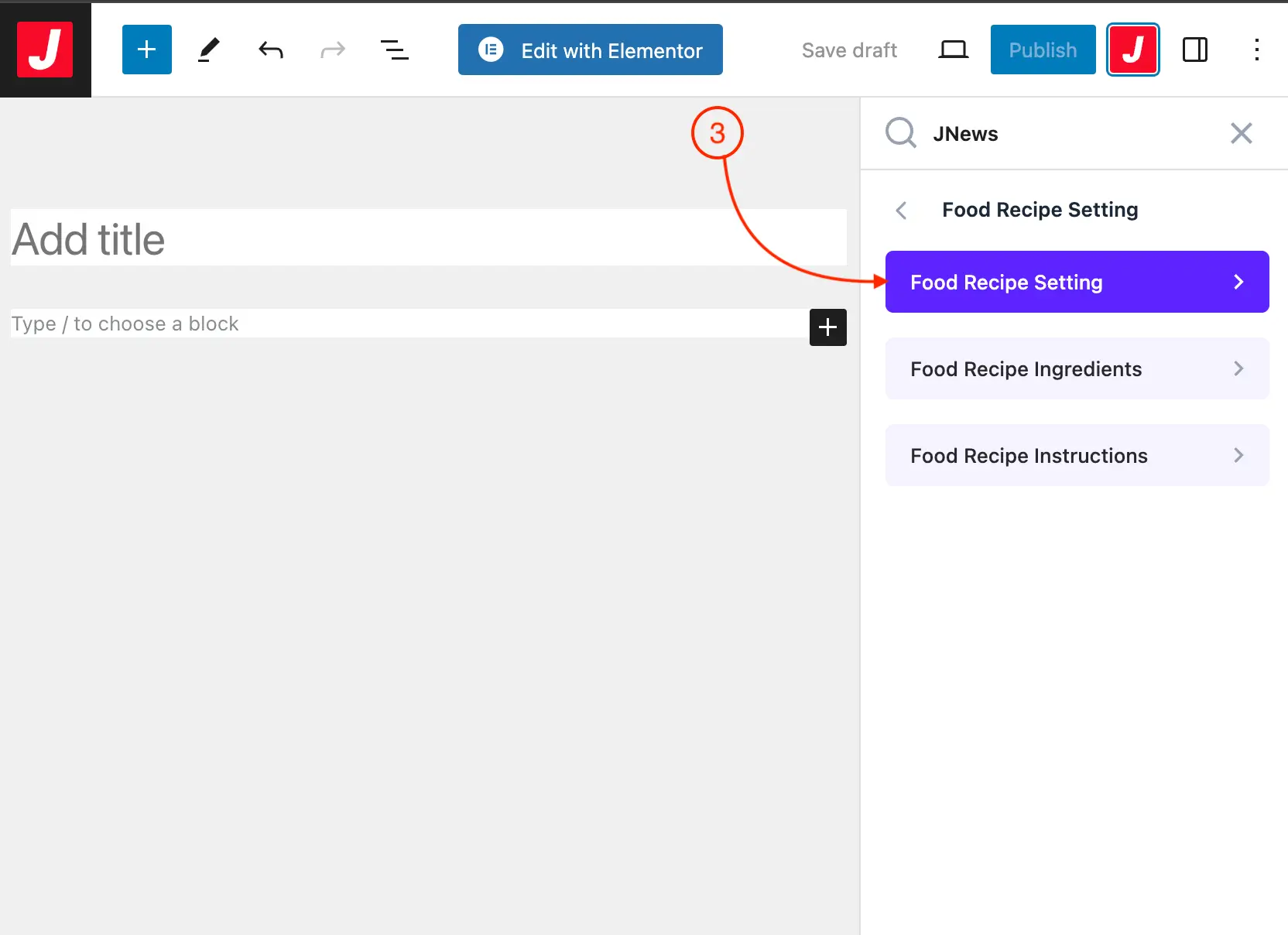Go back using the left chevron
The height and width of the screenshot is (935, 1288).
(x=901, y=211)
